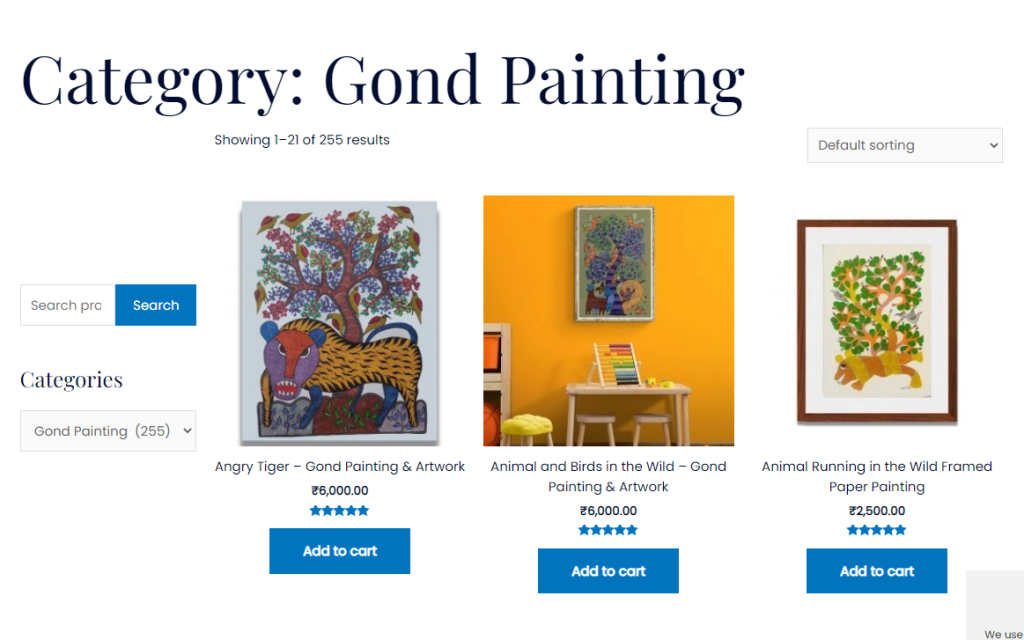
Task: Click the Angry Tiger star rating
Action: (x=340, y=511)
